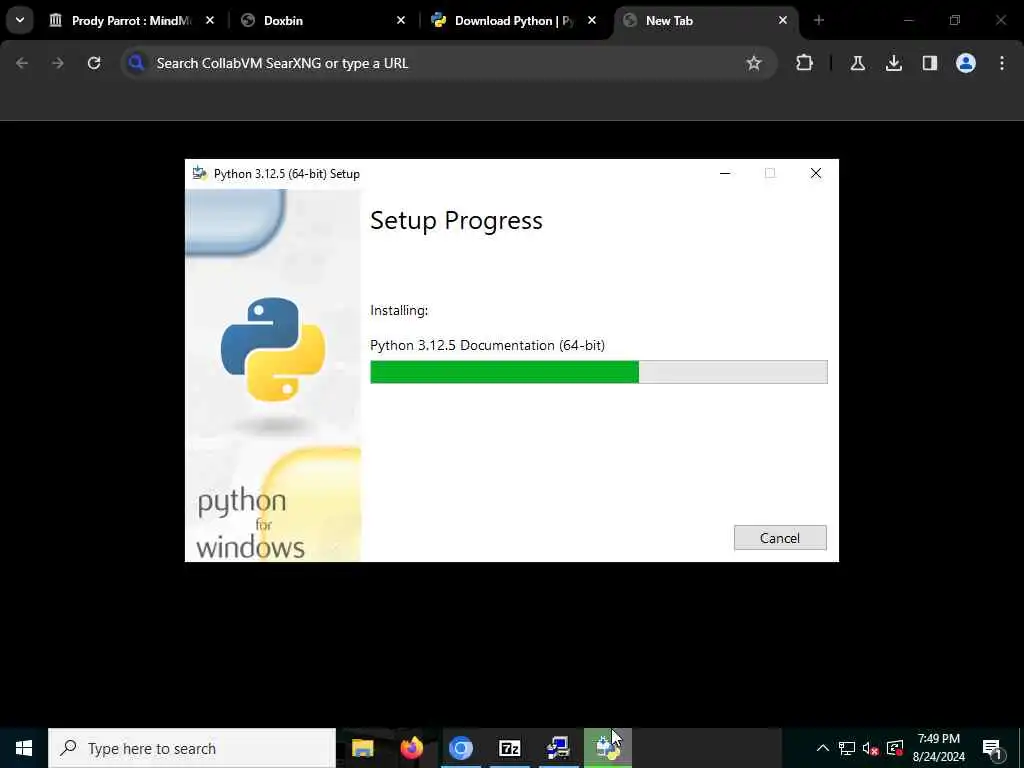
Task: Bookmark this page with the star icon
Action: pos(754,63)
